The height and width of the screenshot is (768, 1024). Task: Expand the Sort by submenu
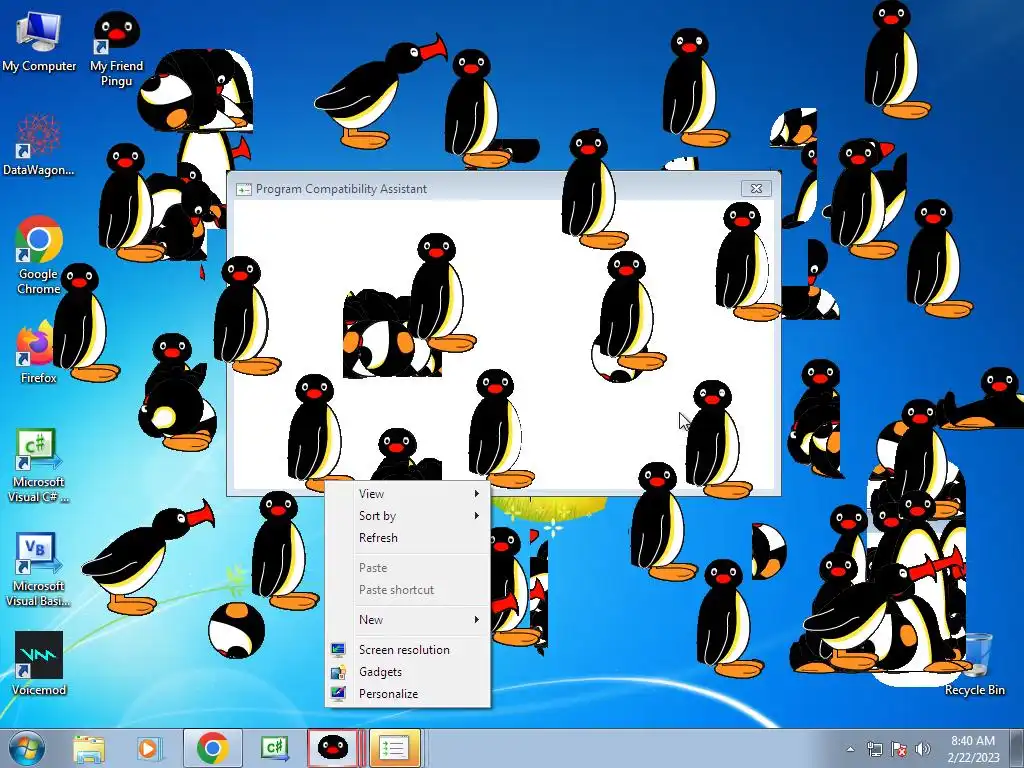408,516
